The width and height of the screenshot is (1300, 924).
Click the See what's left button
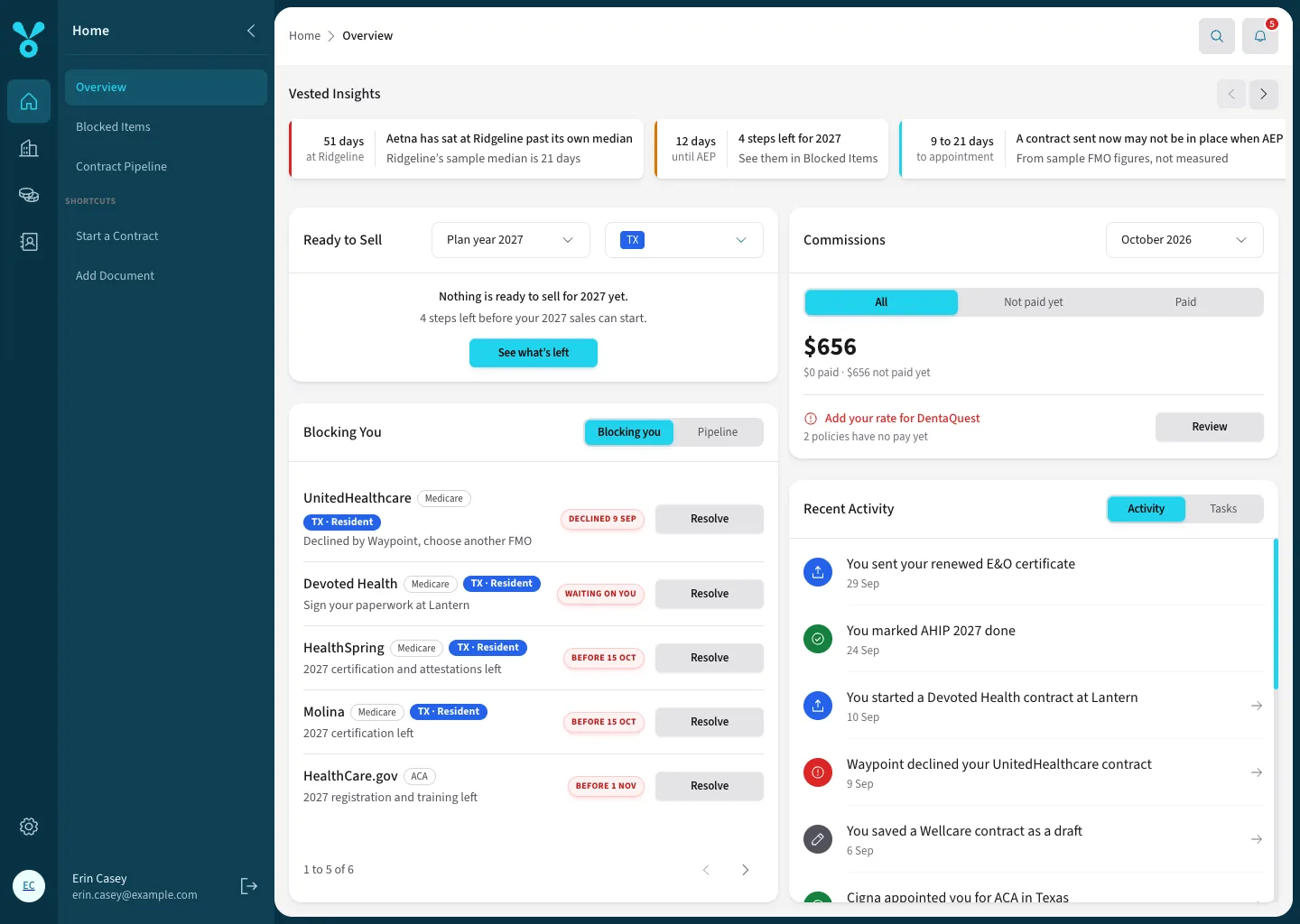534,353
